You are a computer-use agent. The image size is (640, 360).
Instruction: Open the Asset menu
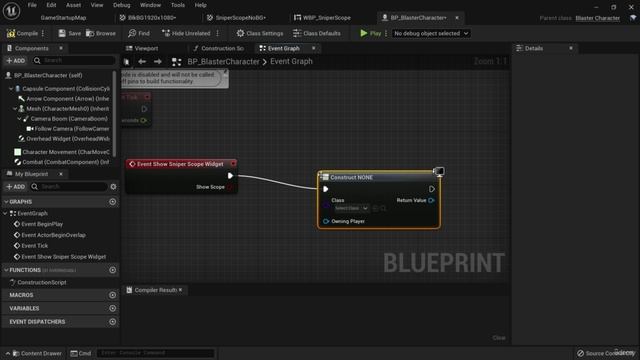click(x=73, y=5)
